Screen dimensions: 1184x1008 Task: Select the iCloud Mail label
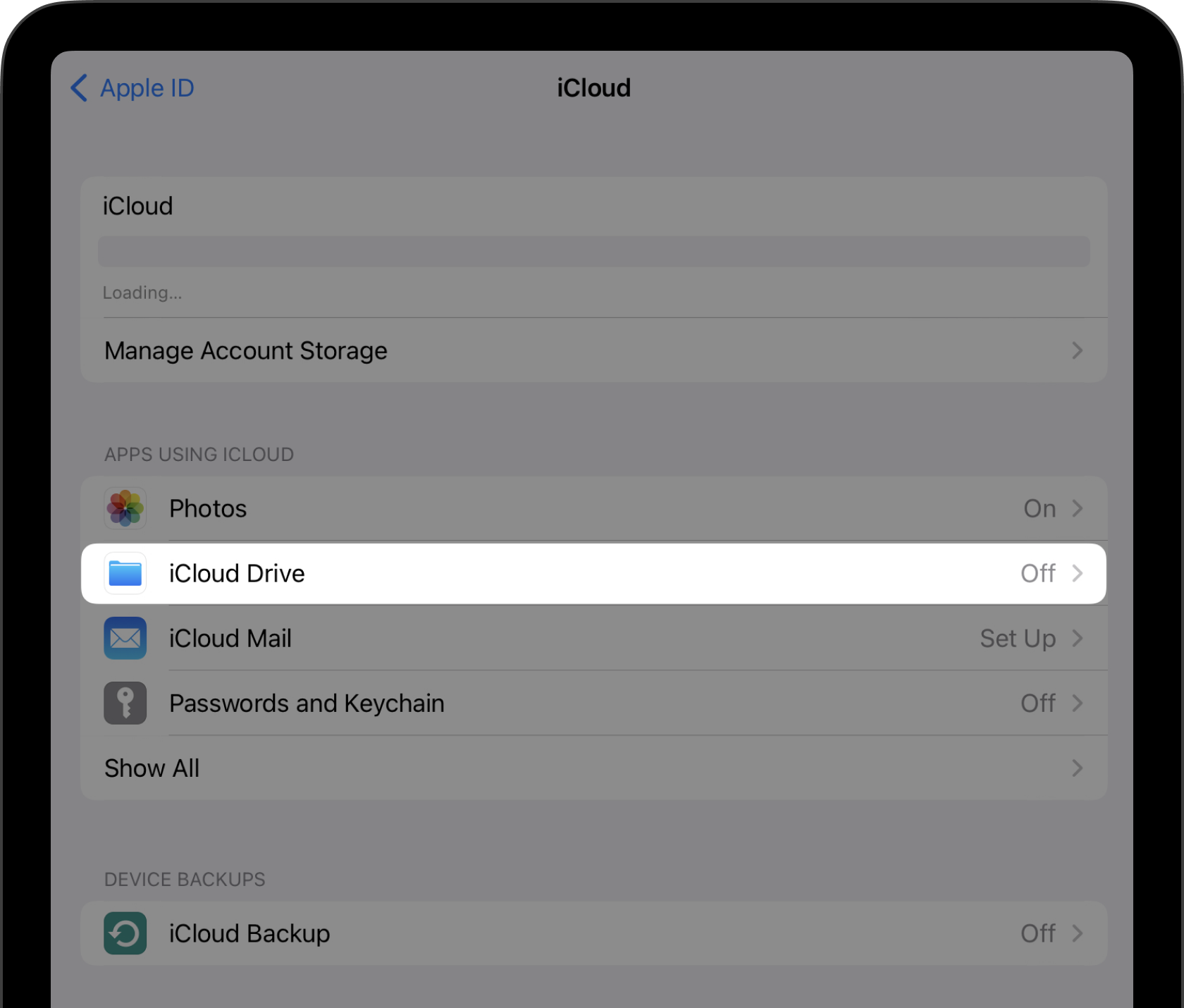point(230,638)
